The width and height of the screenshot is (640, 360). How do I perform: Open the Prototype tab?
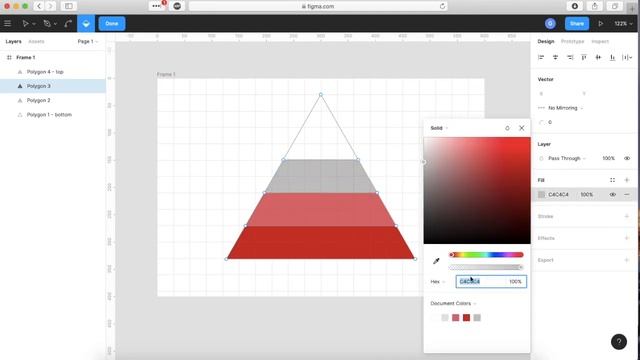572,42
